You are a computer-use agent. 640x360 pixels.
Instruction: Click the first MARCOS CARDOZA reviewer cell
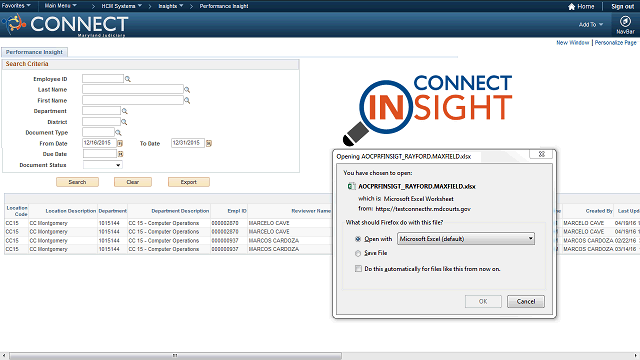pos(273,240)
